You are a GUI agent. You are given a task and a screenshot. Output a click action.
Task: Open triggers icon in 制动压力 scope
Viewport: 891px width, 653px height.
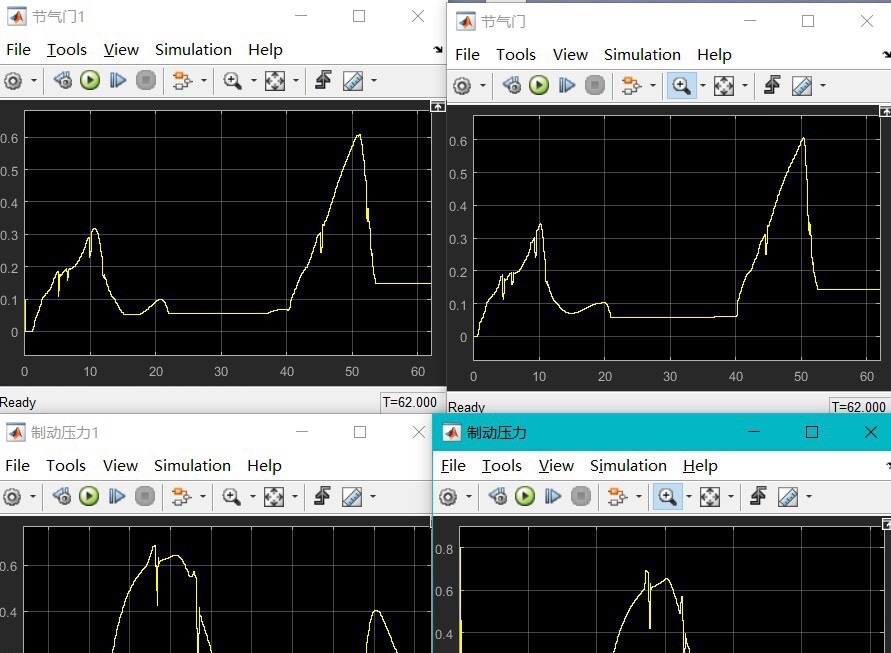click(x=758, y=496)
